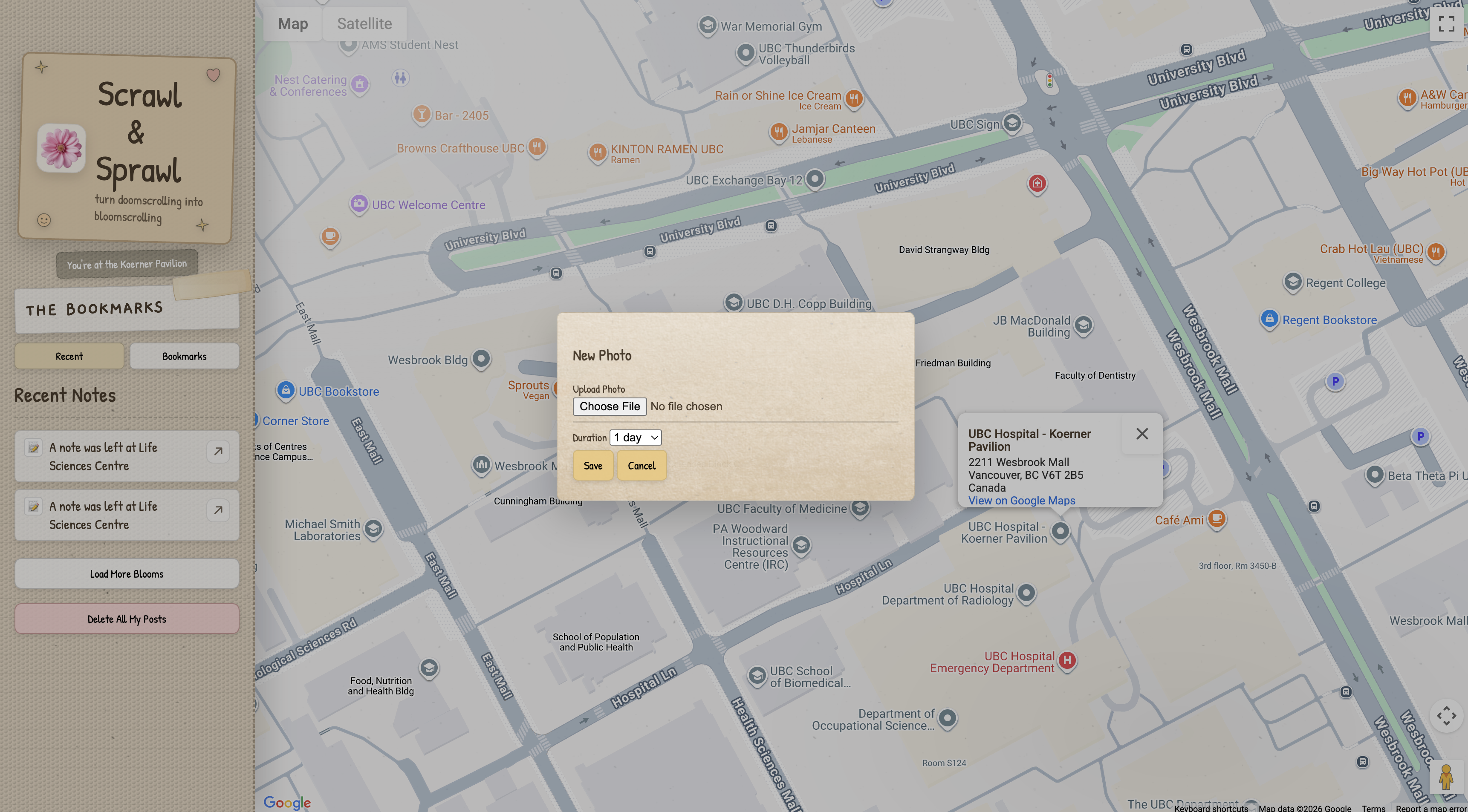Click map camera controls compass button
Screen dimensions: 1468x812
(x=1446, y=716)
